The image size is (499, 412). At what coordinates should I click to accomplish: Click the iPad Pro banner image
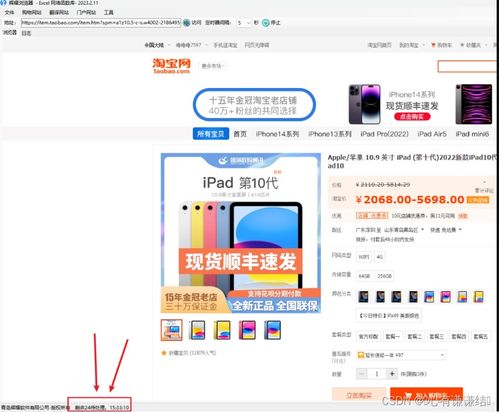(x=474, y=104)
